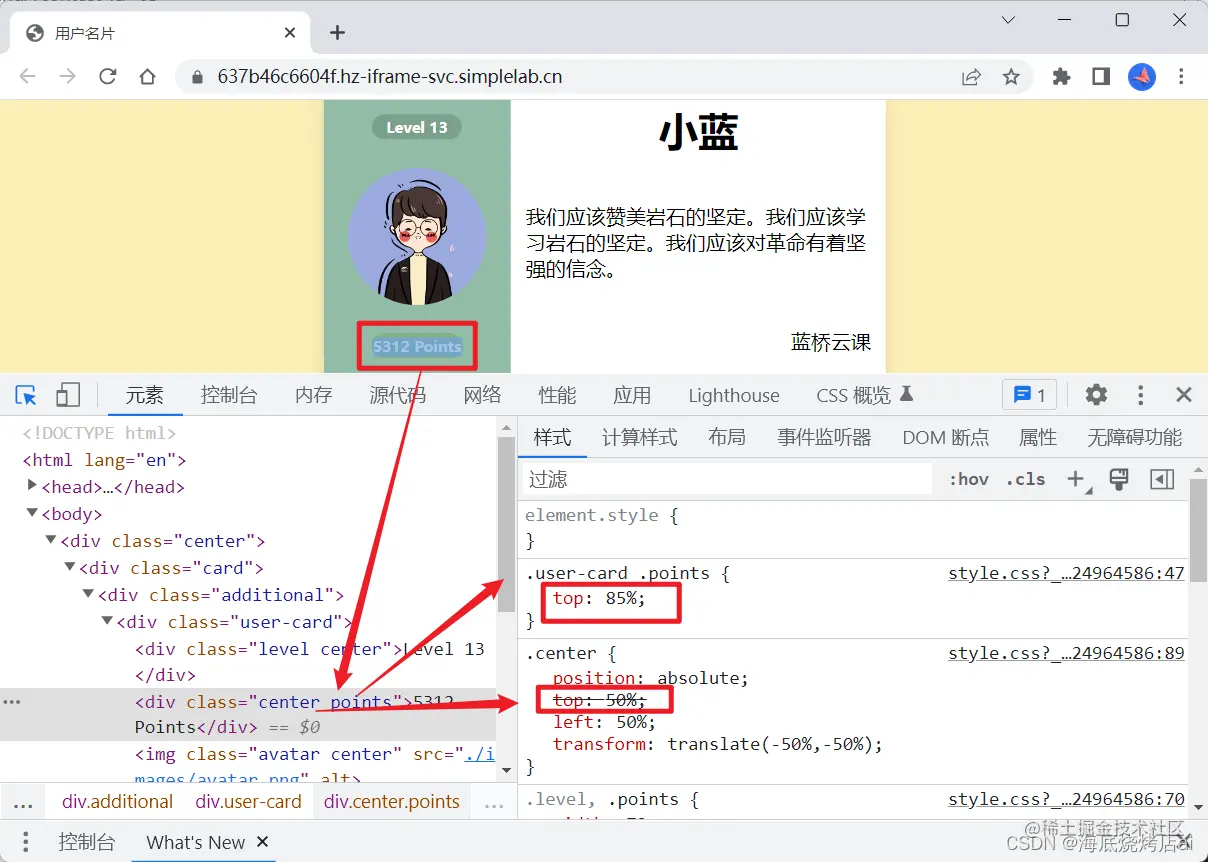
Task: Open DevTools settings with the gear icon
Action: (x=1096, y=395)
